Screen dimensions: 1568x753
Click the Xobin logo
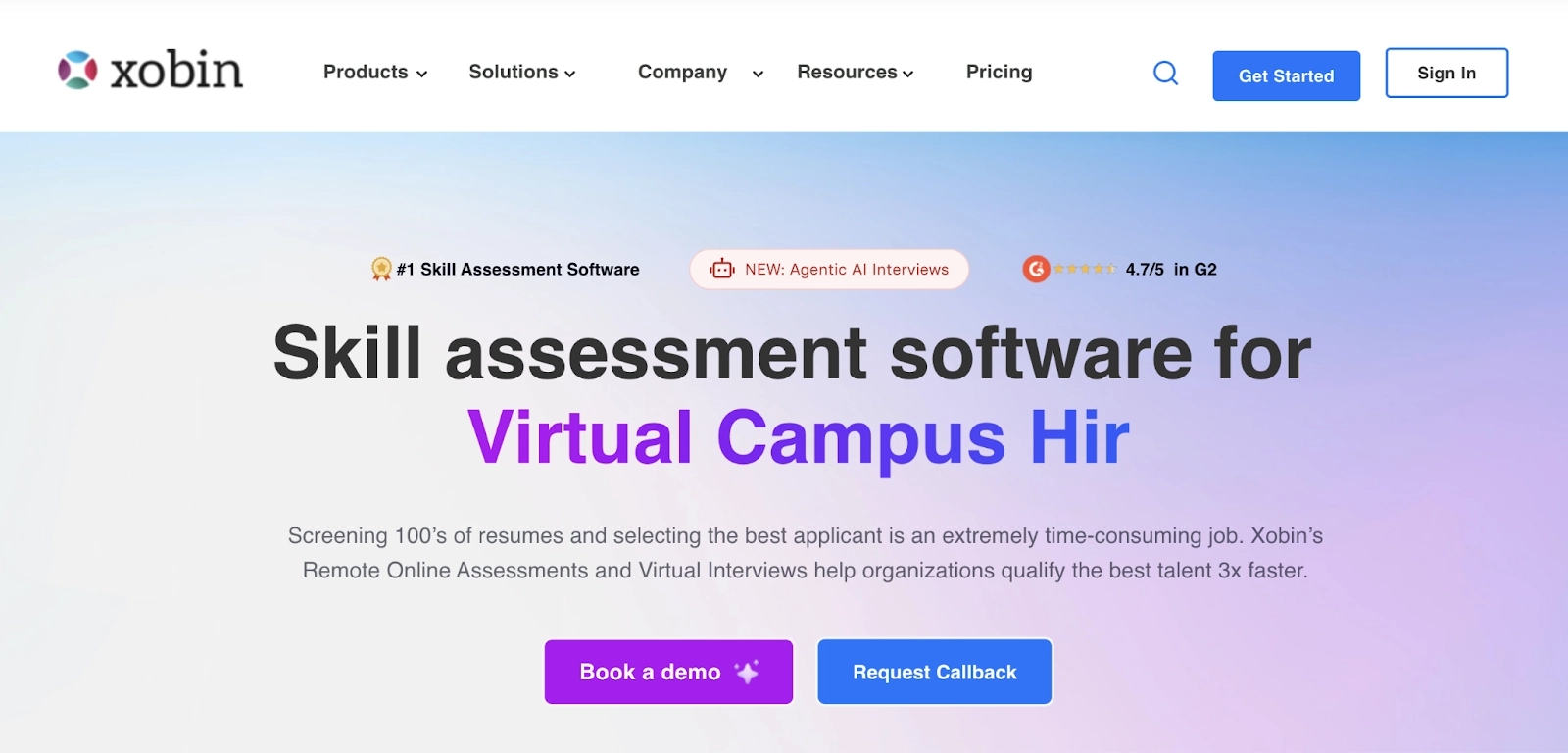[x=150, y=70]
